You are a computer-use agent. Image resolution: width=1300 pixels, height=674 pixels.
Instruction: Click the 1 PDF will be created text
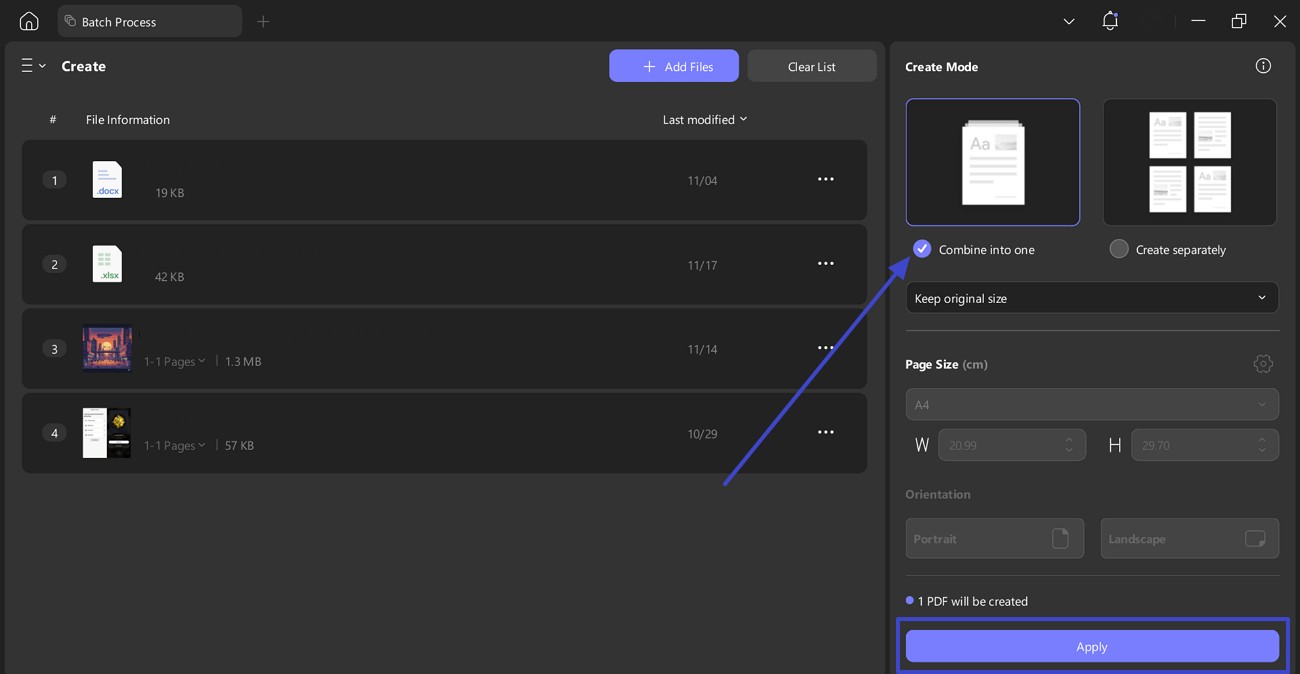coord(973,601)
